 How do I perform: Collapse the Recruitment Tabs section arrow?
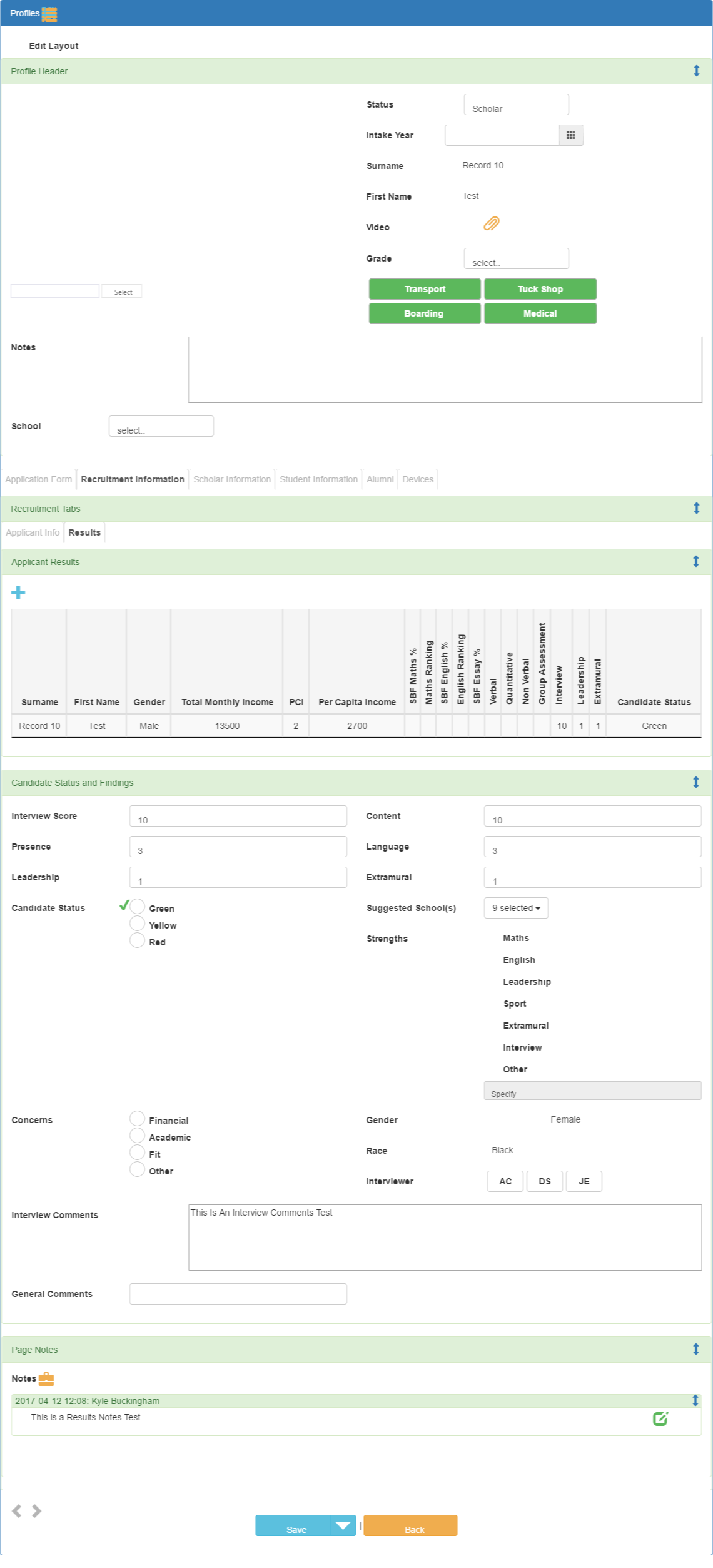pos(696,509)
